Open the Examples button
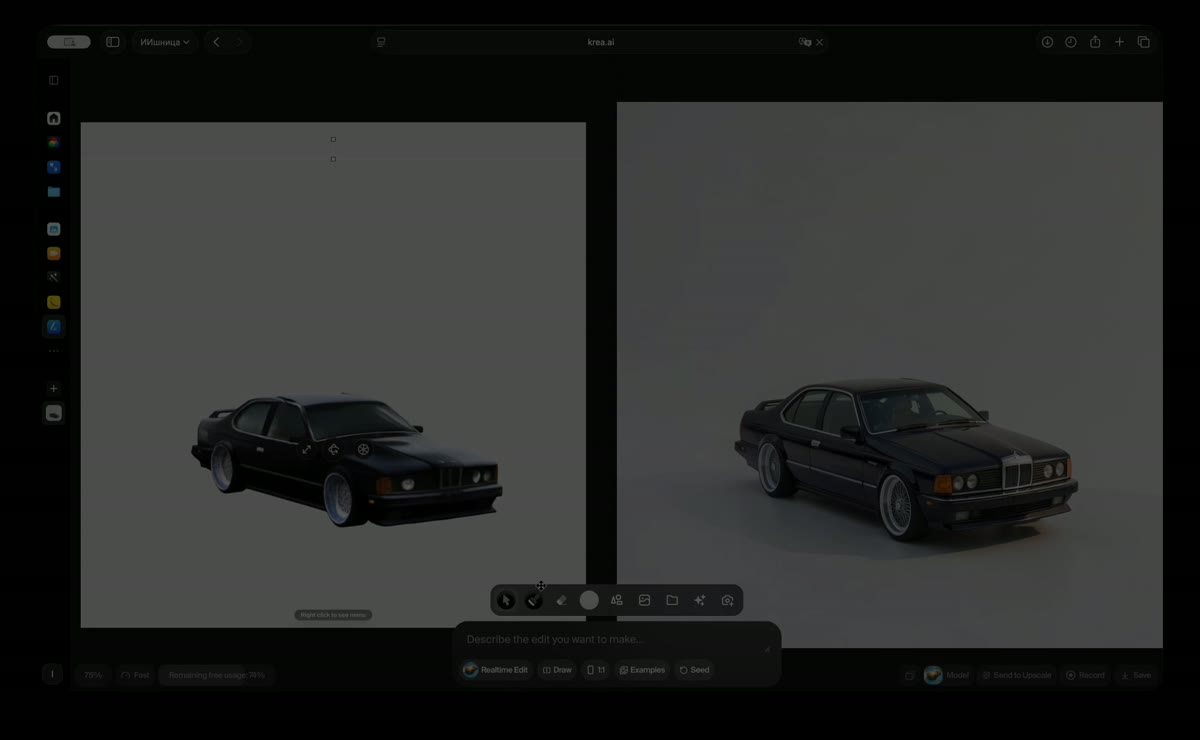The height and width of the screenshot is (740, 1200). tap(642, 670)
